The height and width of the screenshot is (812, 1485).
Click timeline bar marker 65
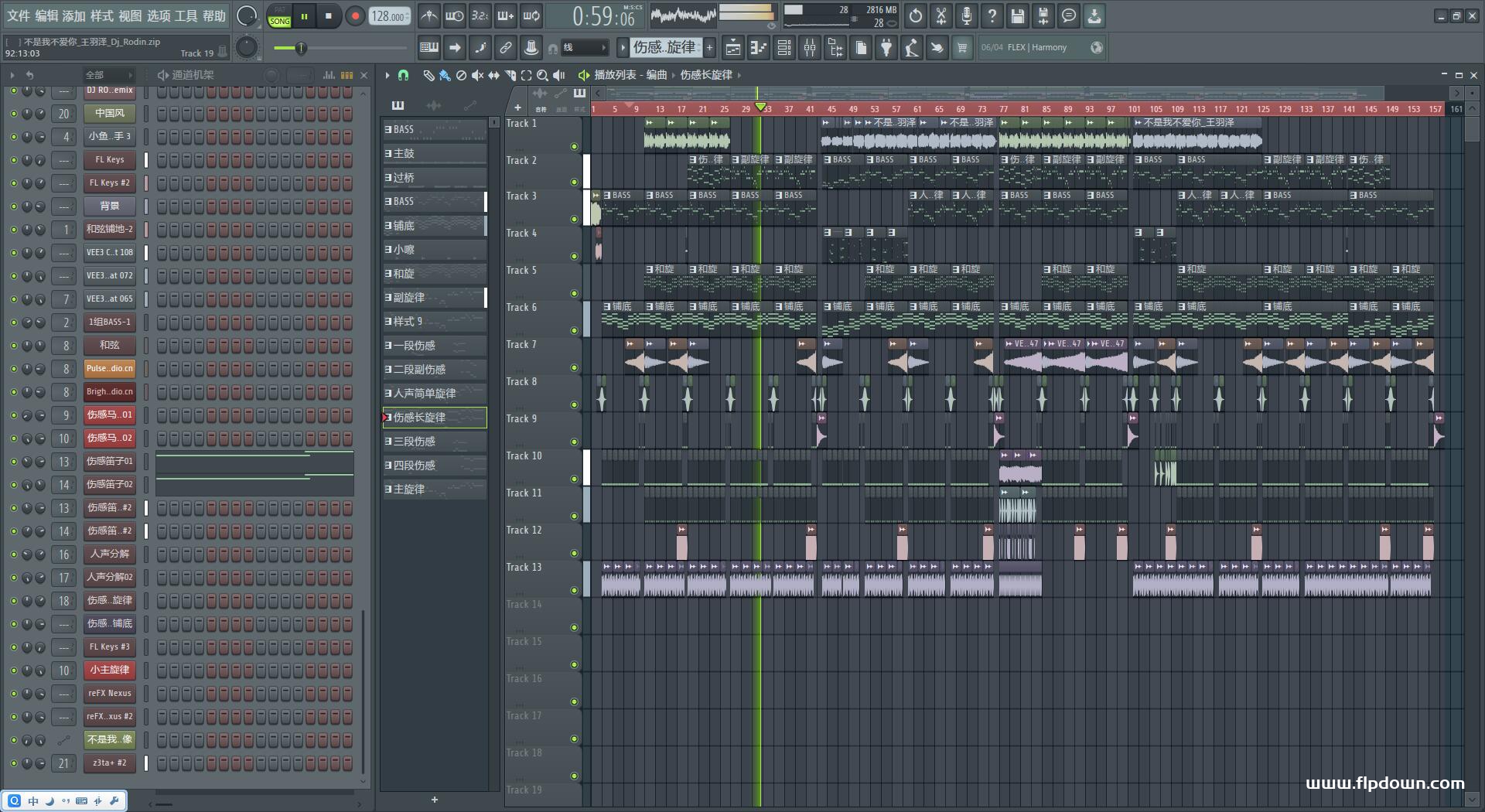(939, 109)
